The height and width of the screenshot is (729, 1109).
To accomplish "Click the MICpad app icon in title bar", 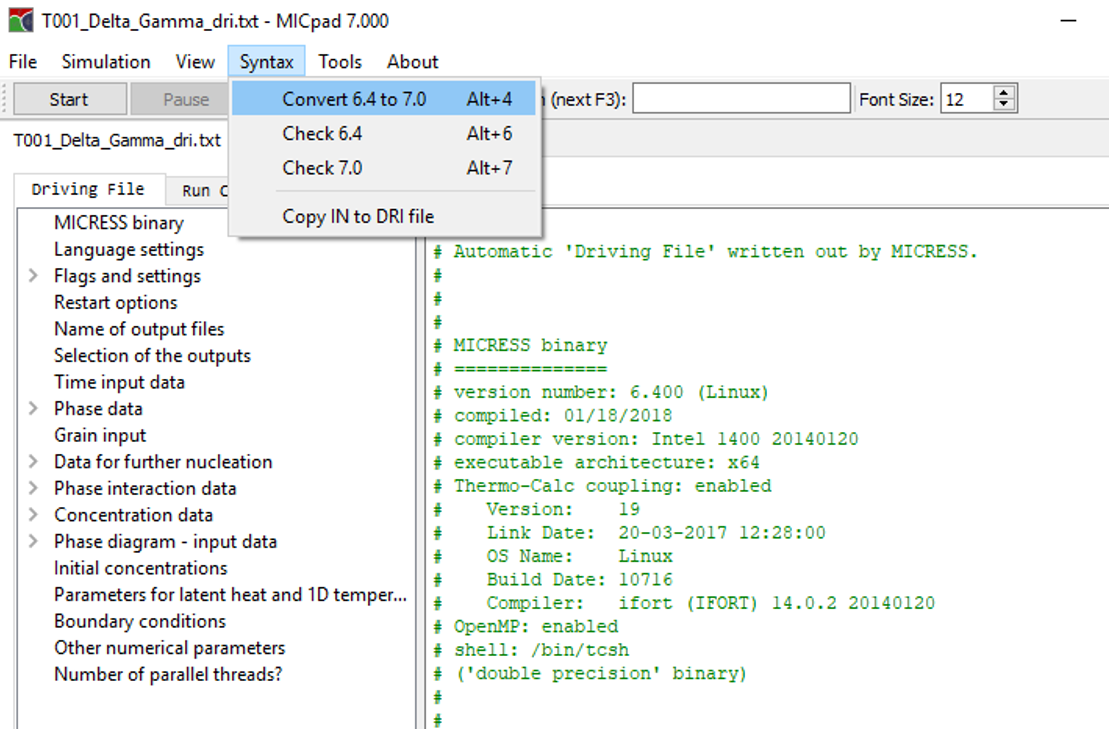I will tap(19, 21).
